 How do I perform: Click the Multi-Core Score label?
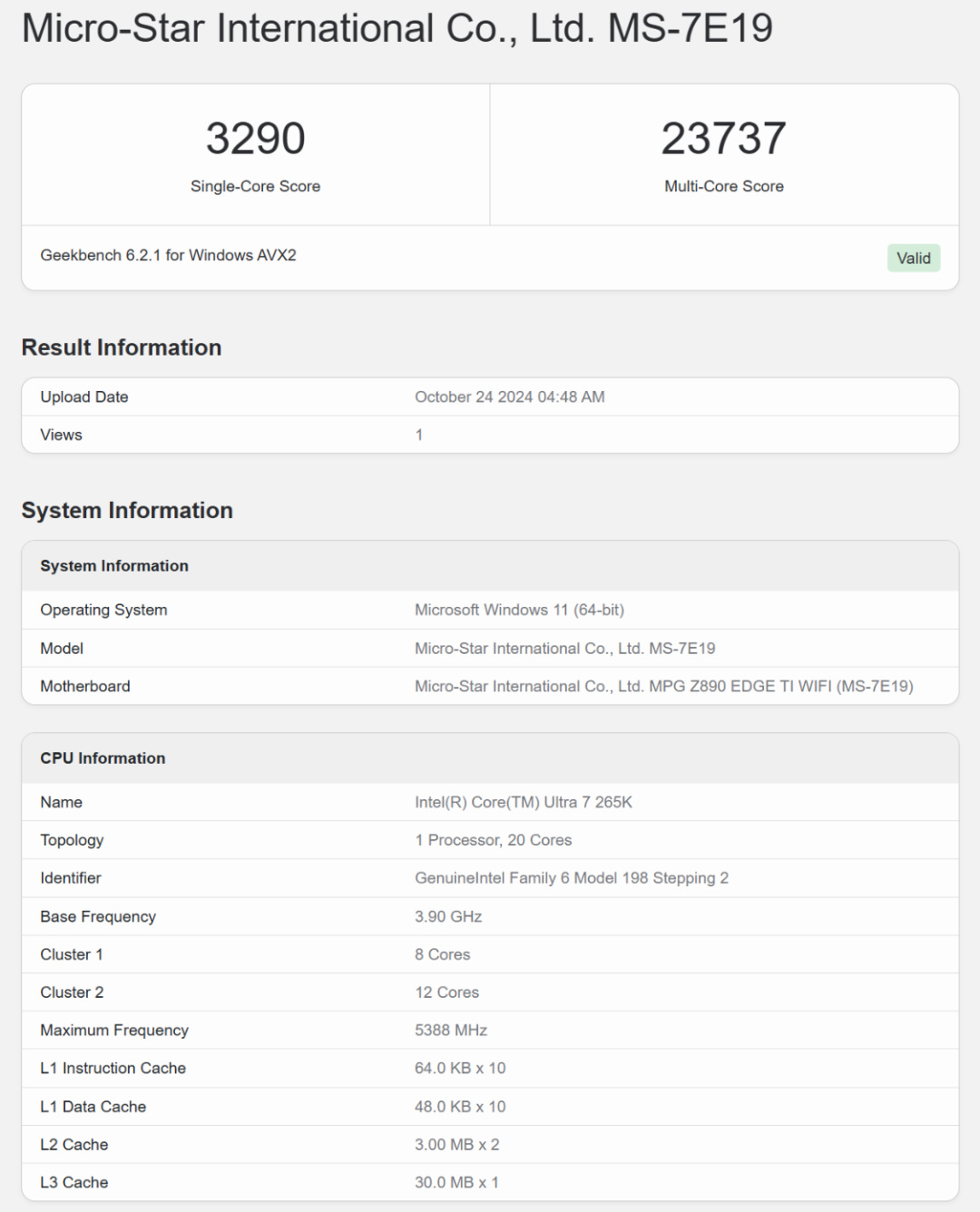point(723,186)
